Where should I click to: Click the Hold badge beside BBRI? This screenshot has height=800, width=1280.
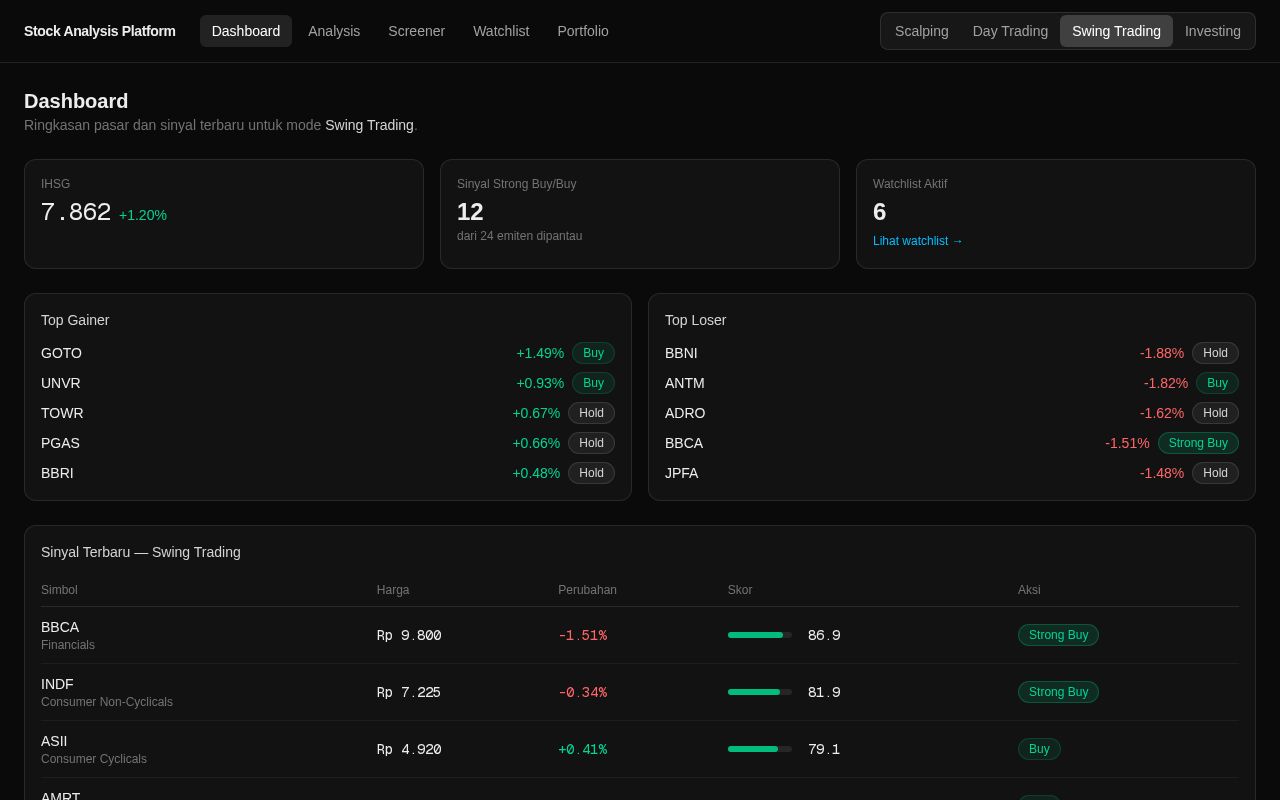[x=591, y=473]
